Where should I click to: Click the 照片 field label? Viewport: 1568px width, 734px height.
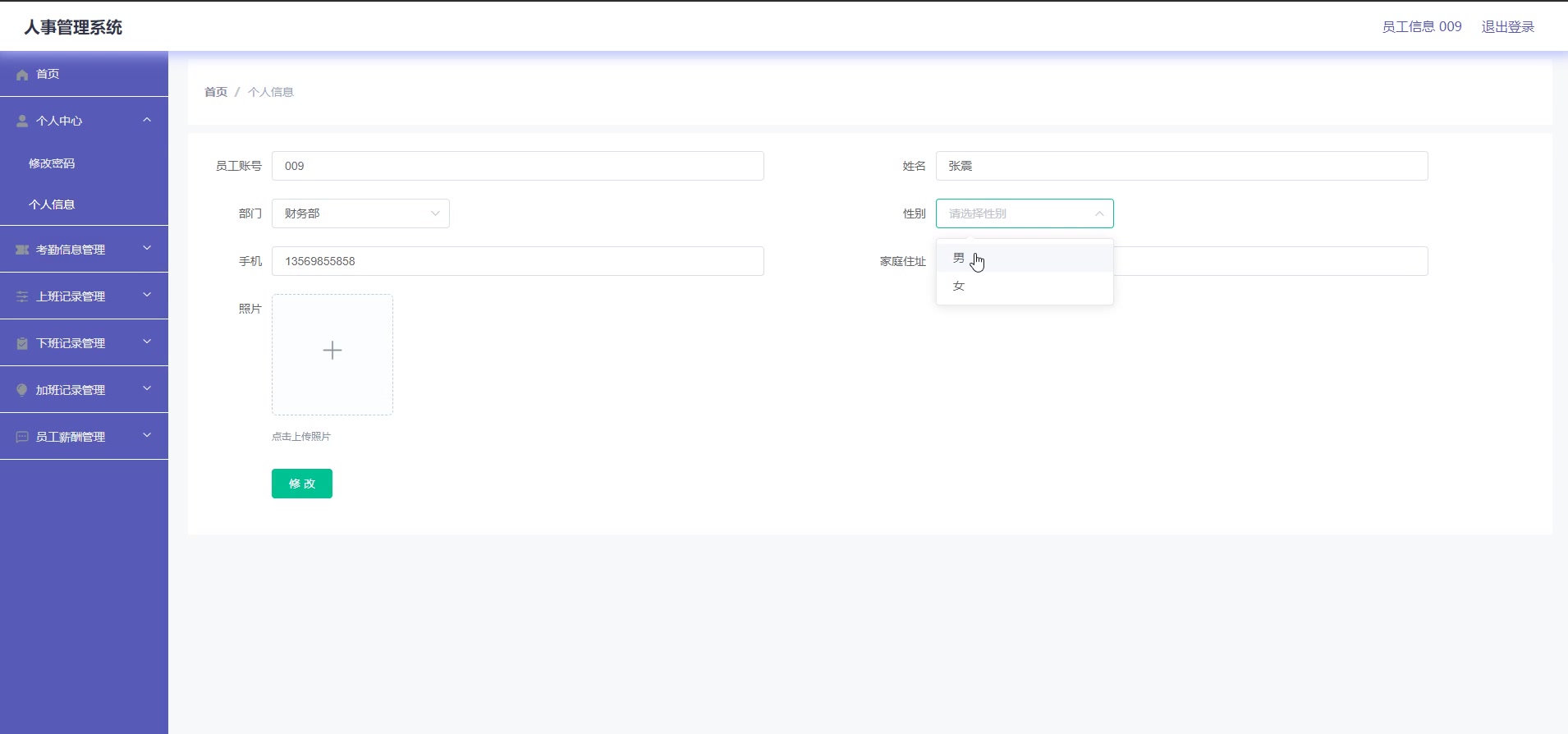click(x=250, y=309)
